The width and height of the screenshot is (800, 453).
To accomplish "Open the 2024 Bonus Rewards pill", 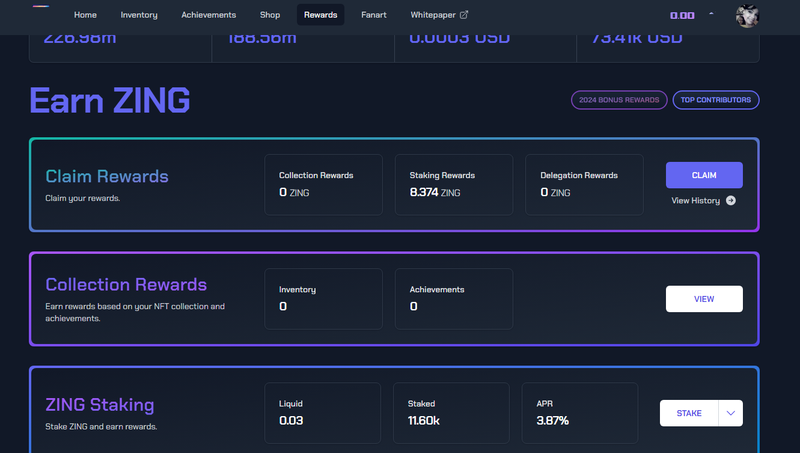I will tap(619, 100).
